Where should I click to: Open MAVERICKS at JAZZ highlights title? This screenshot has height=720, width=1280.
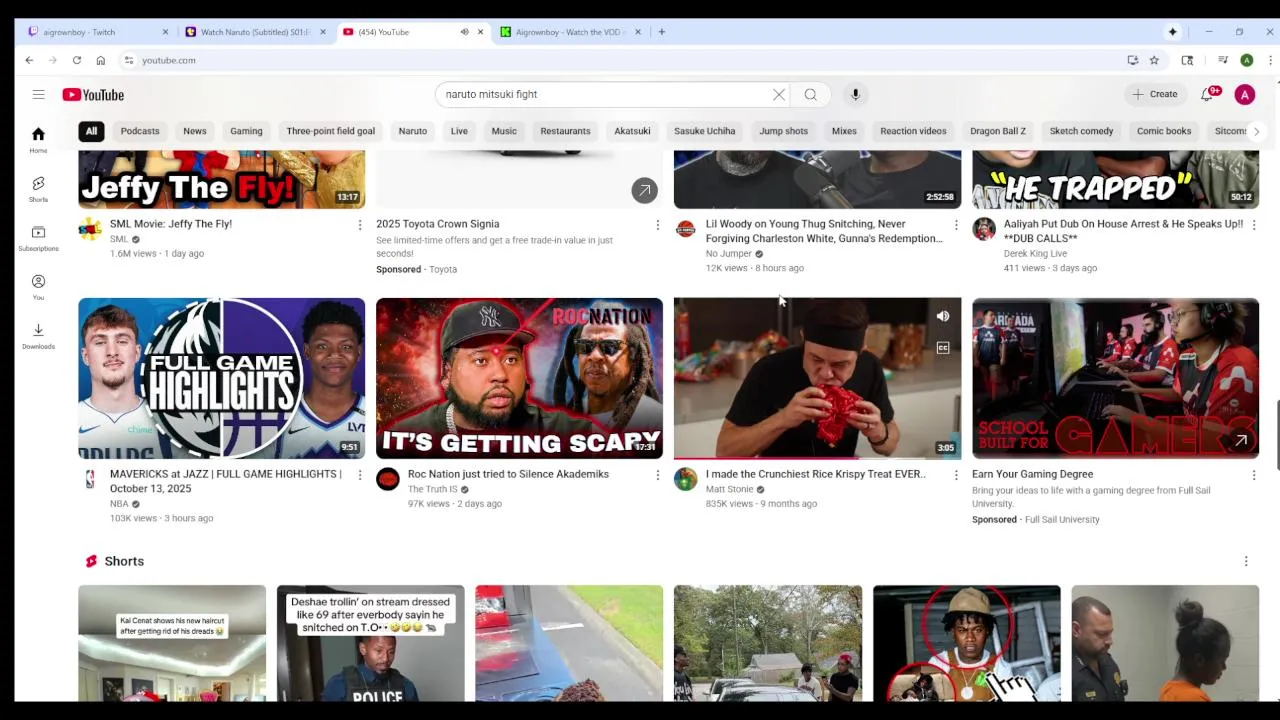226,481
